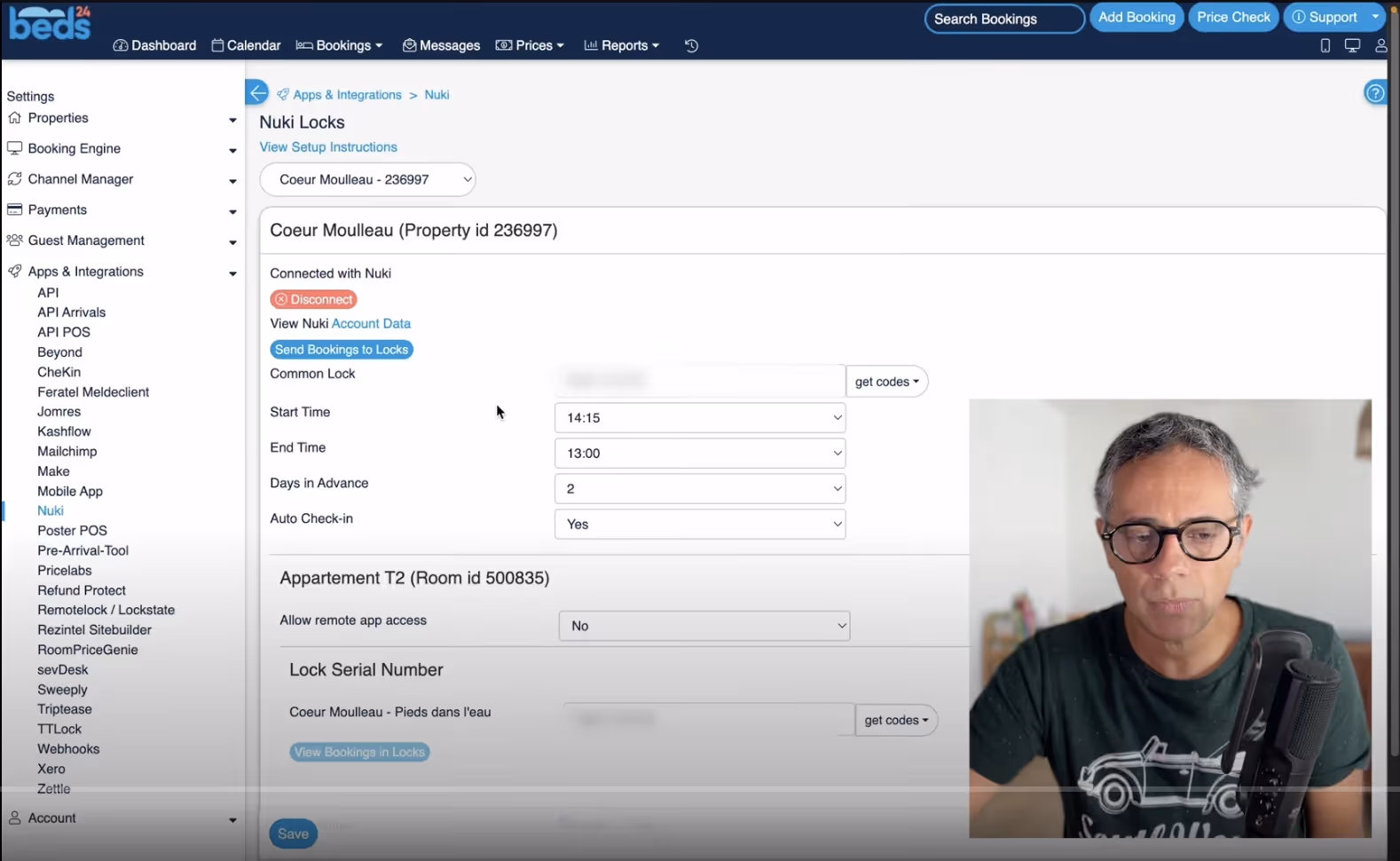Open the Auto Check-in dropdown

tap(700, 525)
